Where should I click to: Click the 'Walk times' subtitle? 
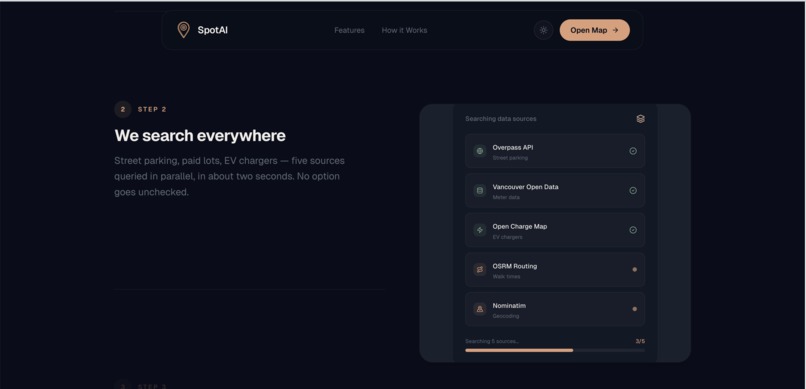click(506, 276)
